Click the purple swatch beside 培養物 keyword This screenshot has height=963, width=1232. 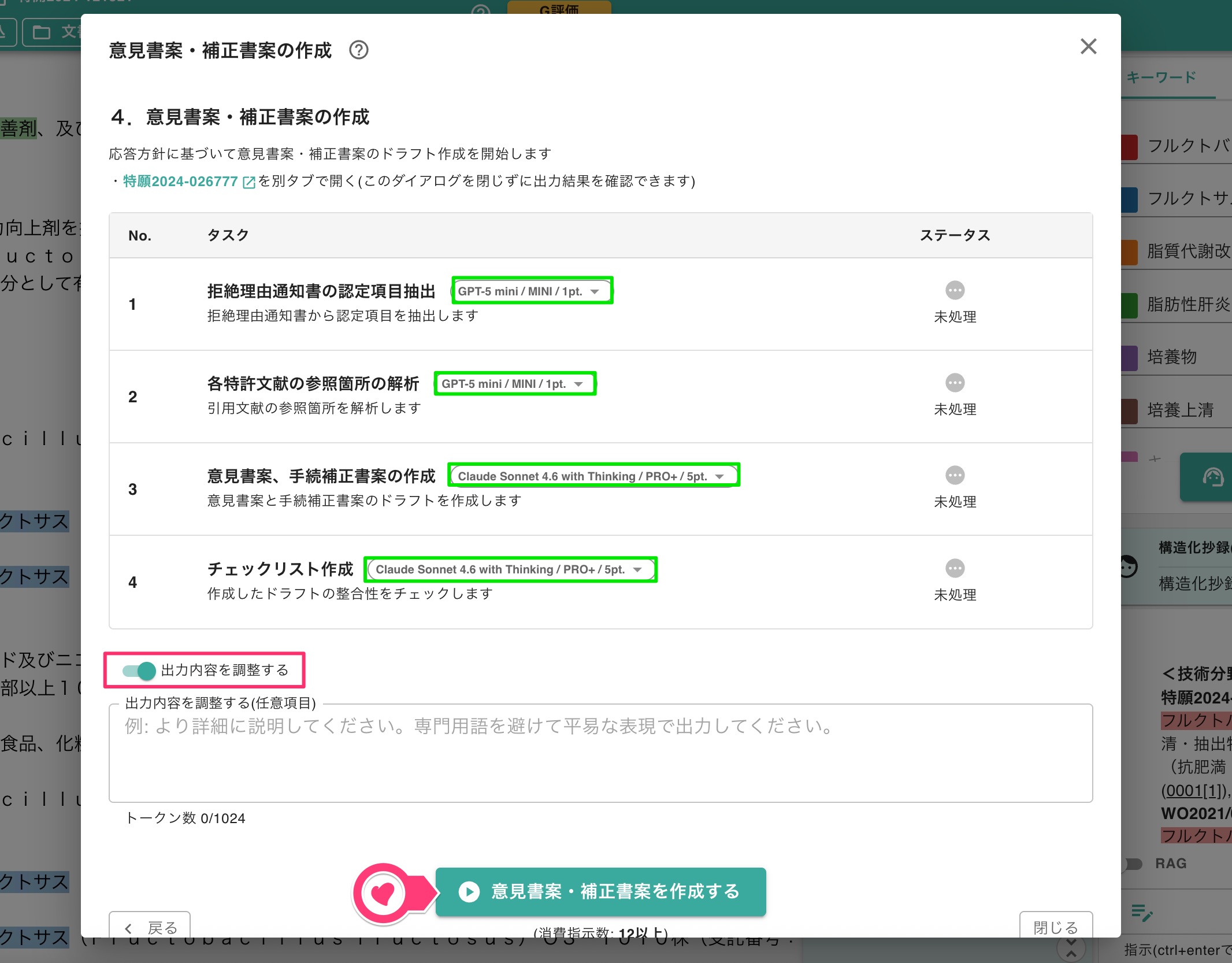pos(1130,357)
